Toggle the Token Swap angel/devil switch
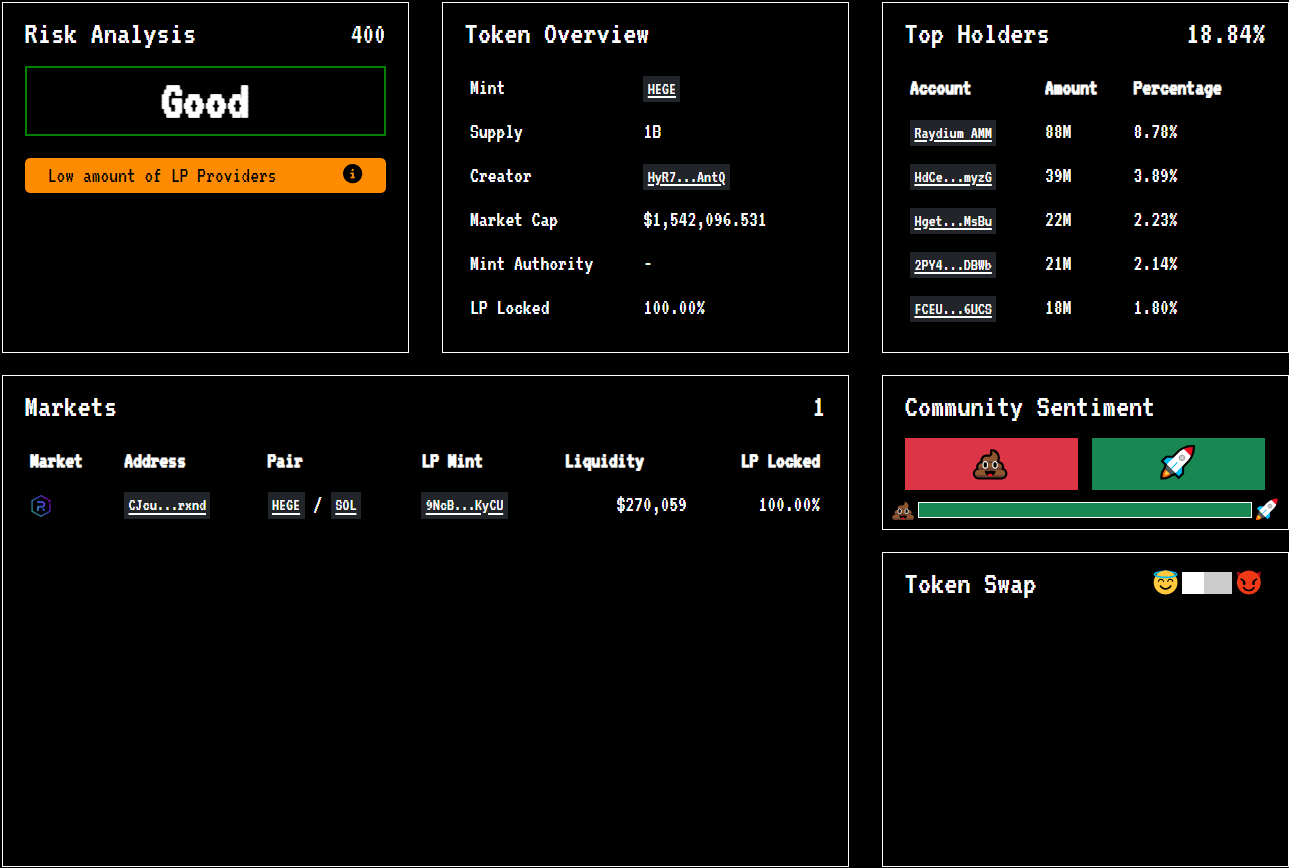The image size is (1289, 868). pos(1207,583)
